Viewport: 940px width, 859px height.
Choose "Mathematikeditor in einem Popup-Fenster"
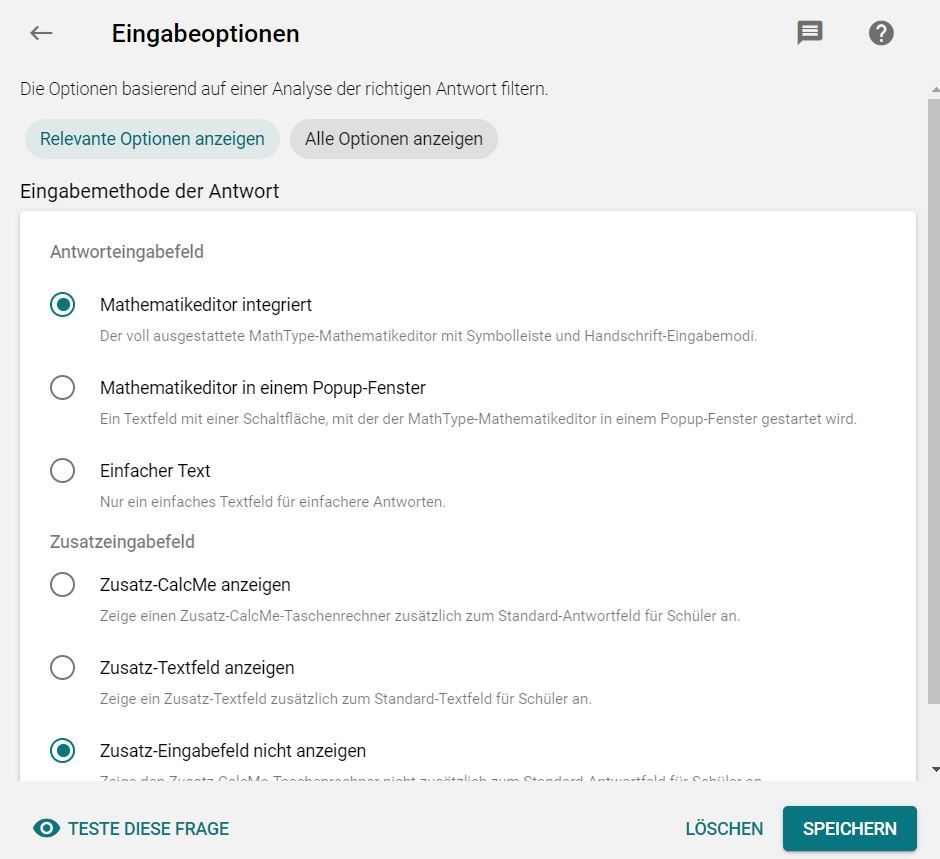(62, 388)
